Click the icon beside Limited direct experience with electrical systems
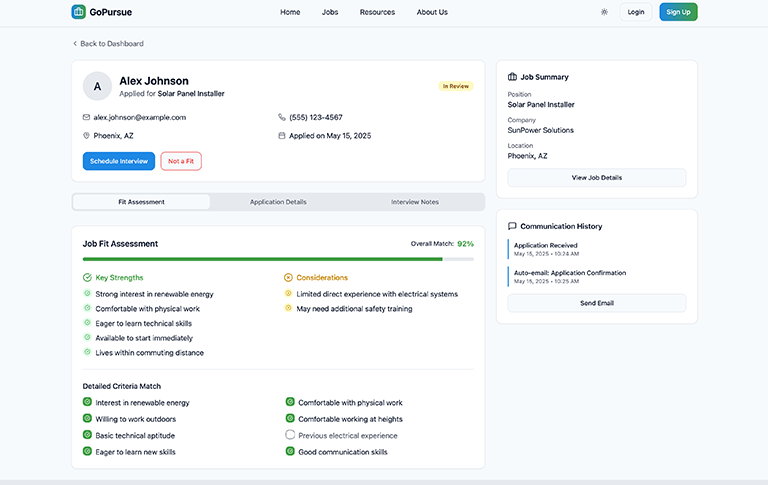 click(x=288, y=293)
